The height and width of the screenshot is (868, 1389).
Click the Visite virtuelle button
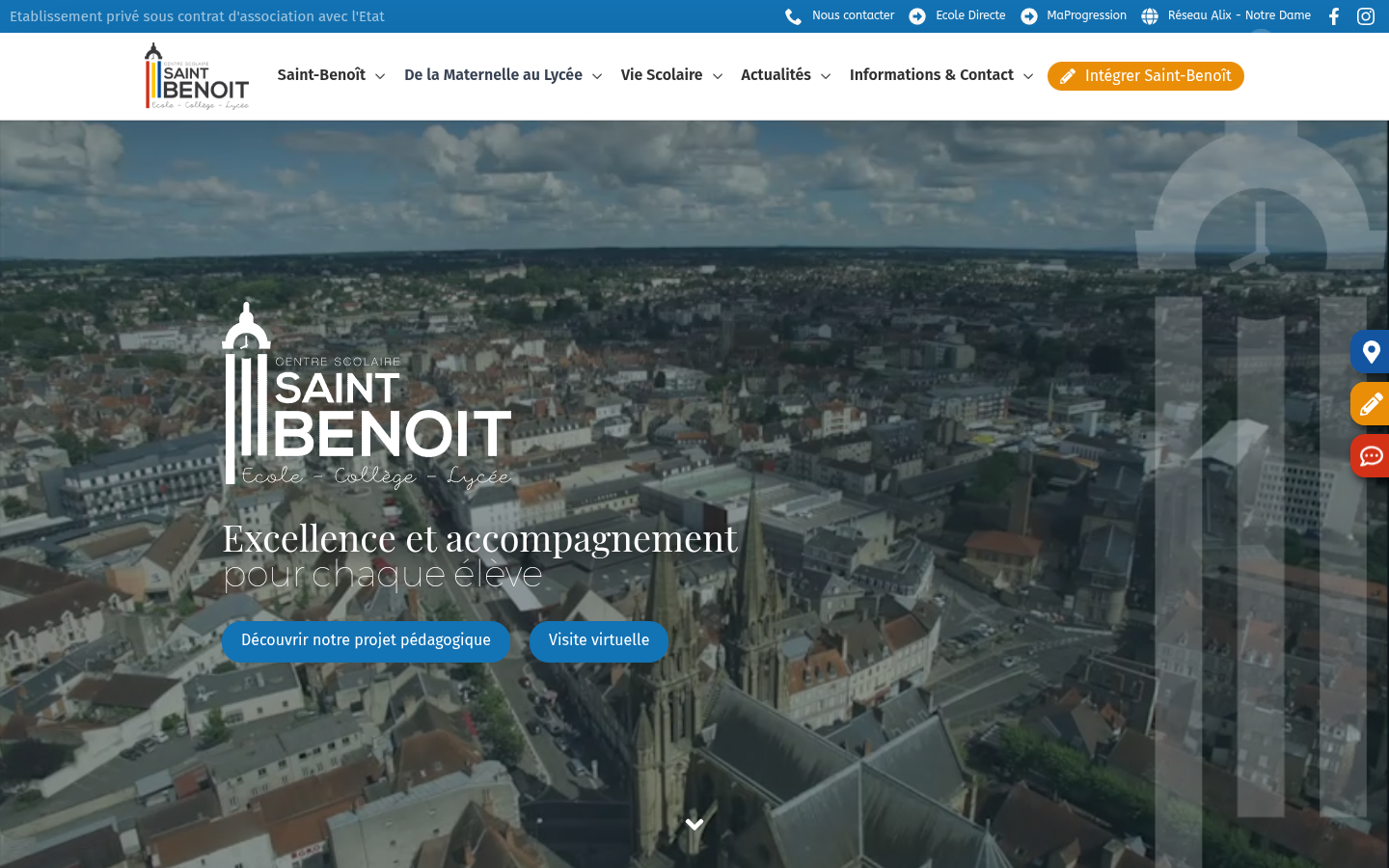pos(599,640)
